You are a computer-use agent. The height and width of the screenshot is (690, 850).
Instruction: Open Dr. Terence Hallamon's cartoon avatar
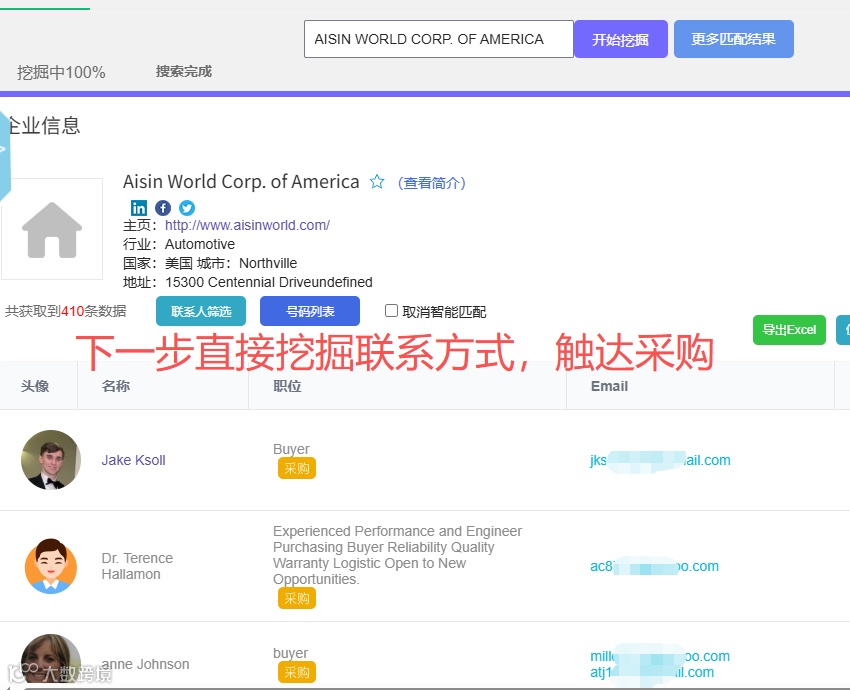[x=51, y=566]
